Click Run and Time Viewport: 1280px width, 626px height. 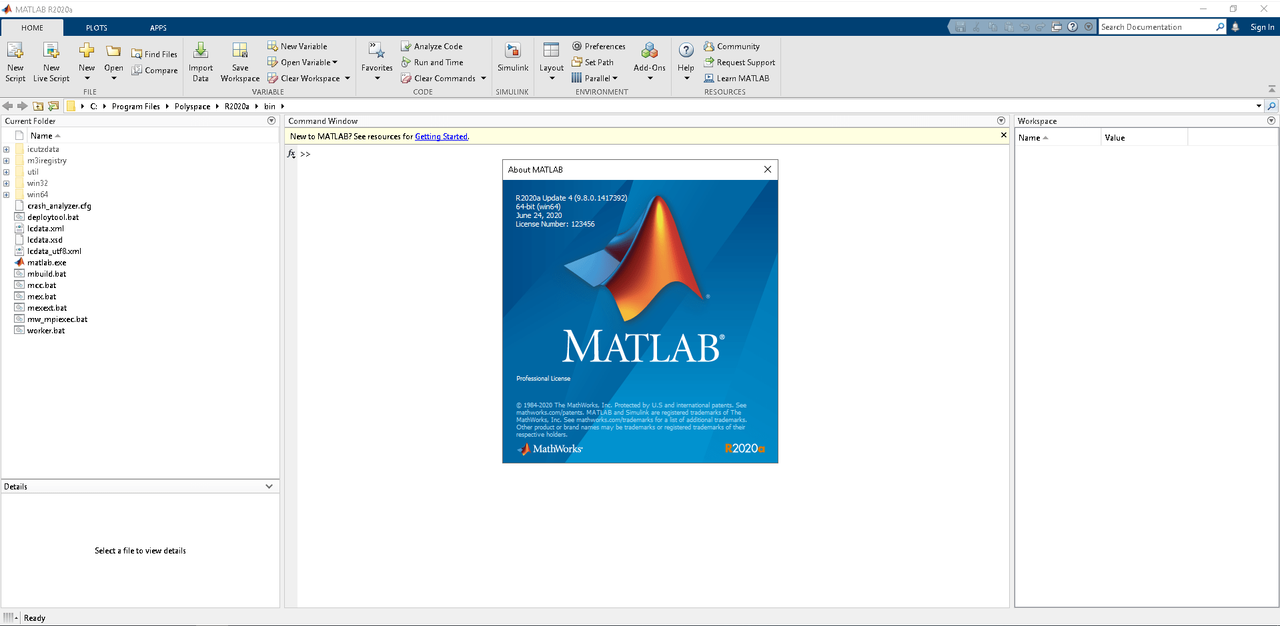[x=431, y=62]
